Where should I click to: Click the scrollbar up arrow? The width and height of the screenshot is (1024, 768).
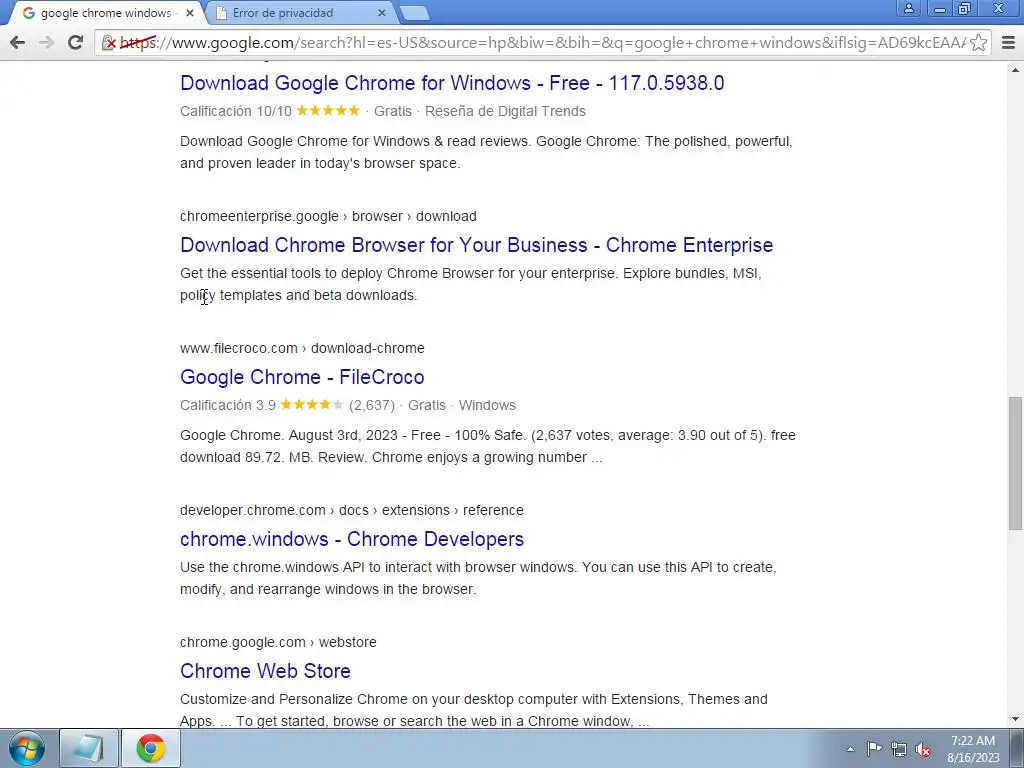pyautogui.click(x=1015, y=70)
